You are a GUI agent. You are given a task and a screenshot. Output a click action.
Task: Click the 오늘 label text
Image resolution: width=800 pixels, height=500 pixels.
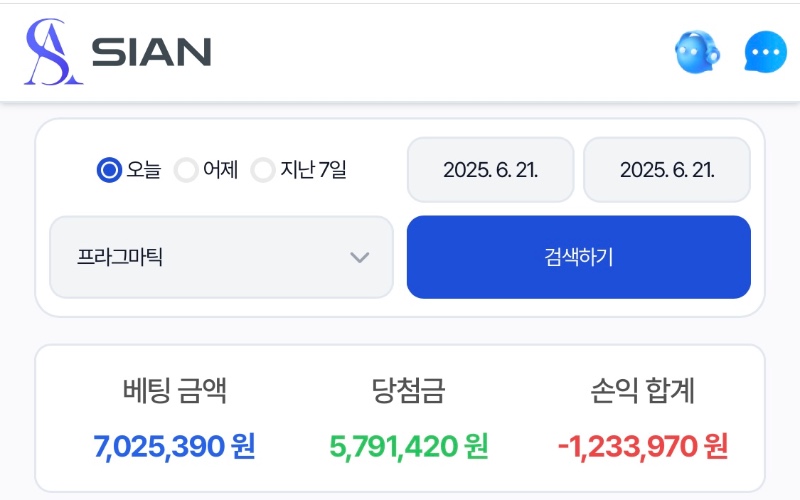point(144,170)
